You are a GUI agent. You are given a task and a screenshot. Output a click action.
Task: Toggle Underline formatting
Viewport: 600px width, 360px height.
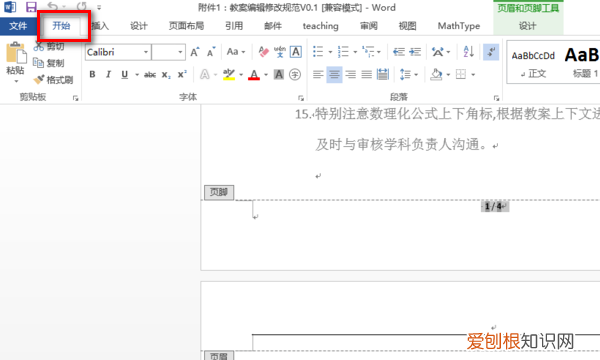[124, 74]
